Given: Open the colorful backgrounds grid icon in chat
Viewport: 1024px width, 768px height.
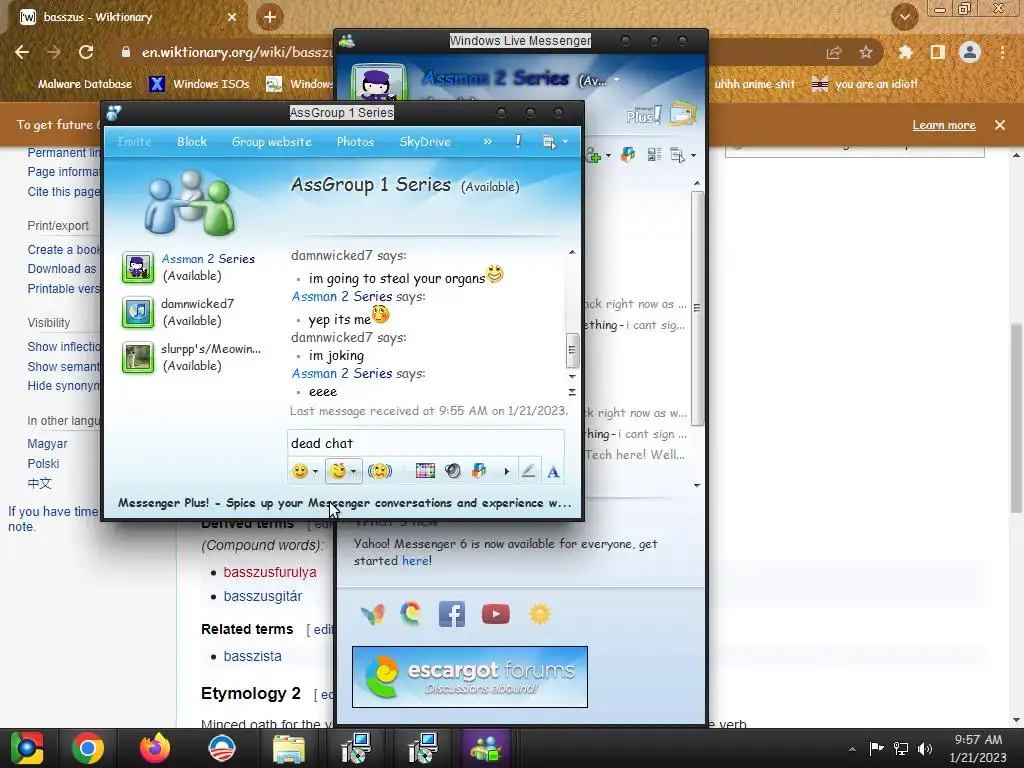Looking at the screenshot, I should [424, 471].
